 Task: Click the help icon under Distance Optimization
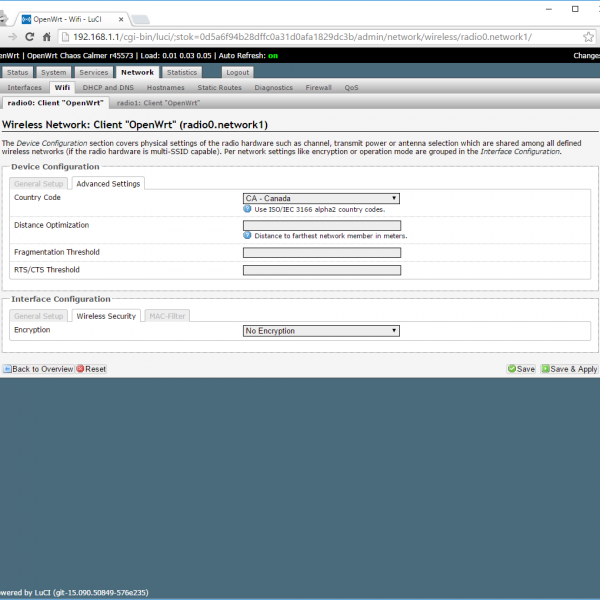(x=247, y=235)
